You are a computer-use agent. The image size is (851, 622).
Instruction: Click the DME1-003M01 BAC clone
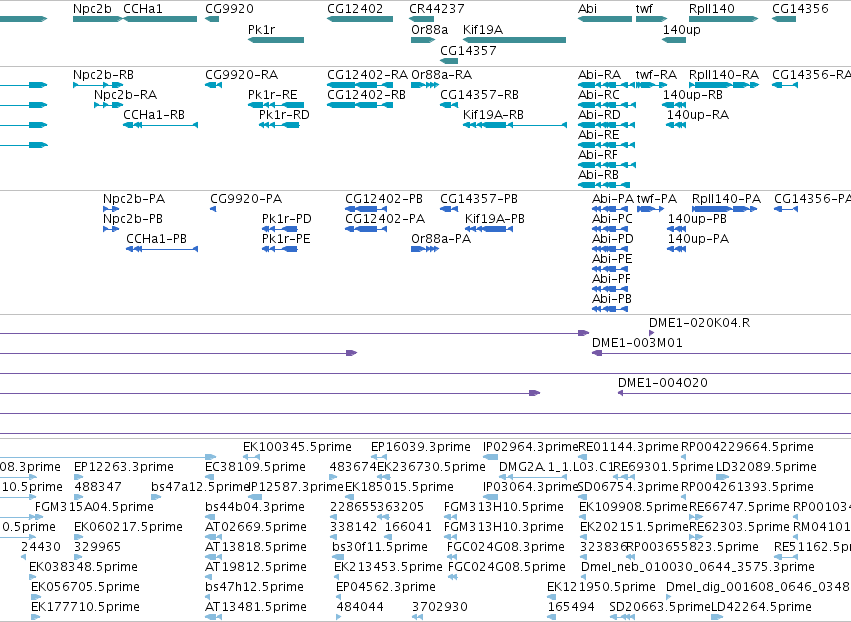tap(721, 353)
